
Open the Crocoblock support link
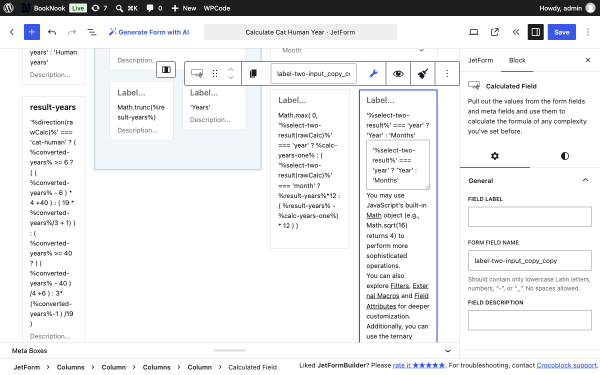566,365
